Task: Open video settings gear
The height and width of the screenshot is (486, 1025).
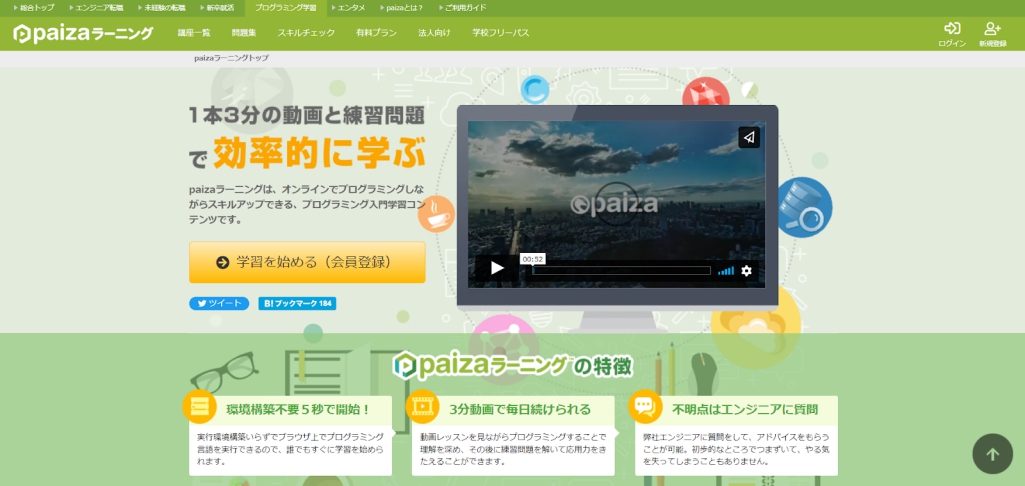Action: coord(747,271)
